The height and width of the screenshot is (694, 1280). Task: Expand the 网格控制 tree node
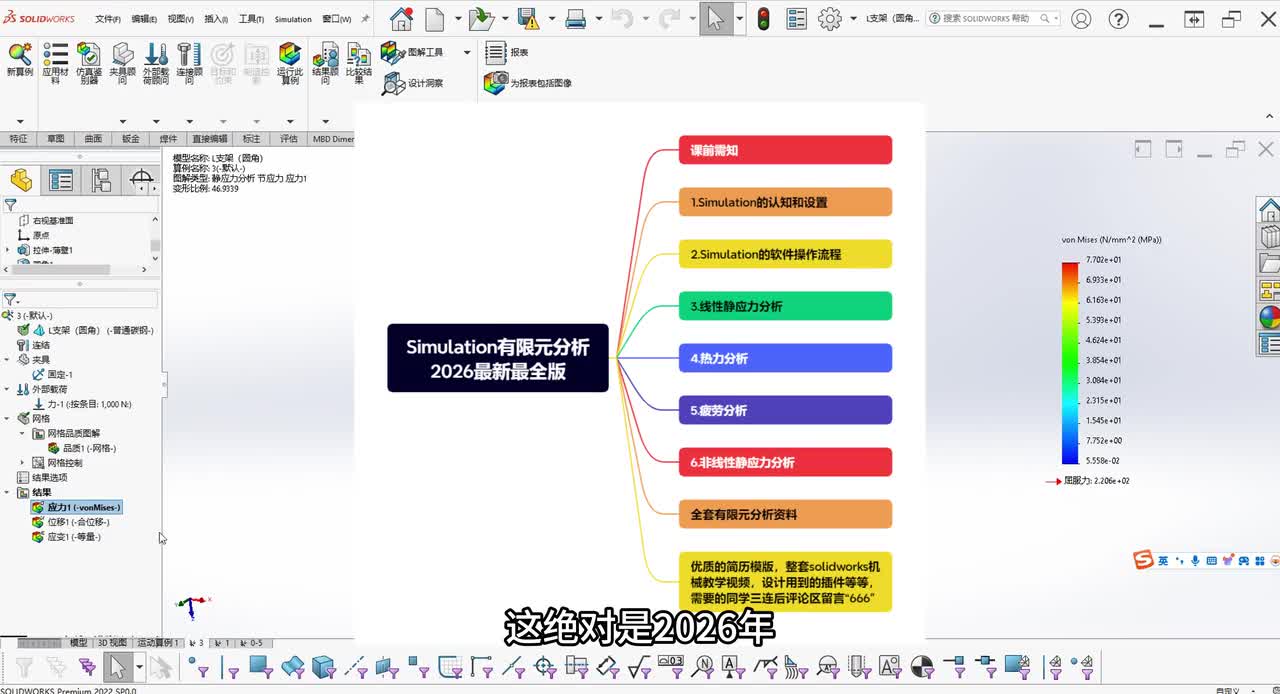23,463
